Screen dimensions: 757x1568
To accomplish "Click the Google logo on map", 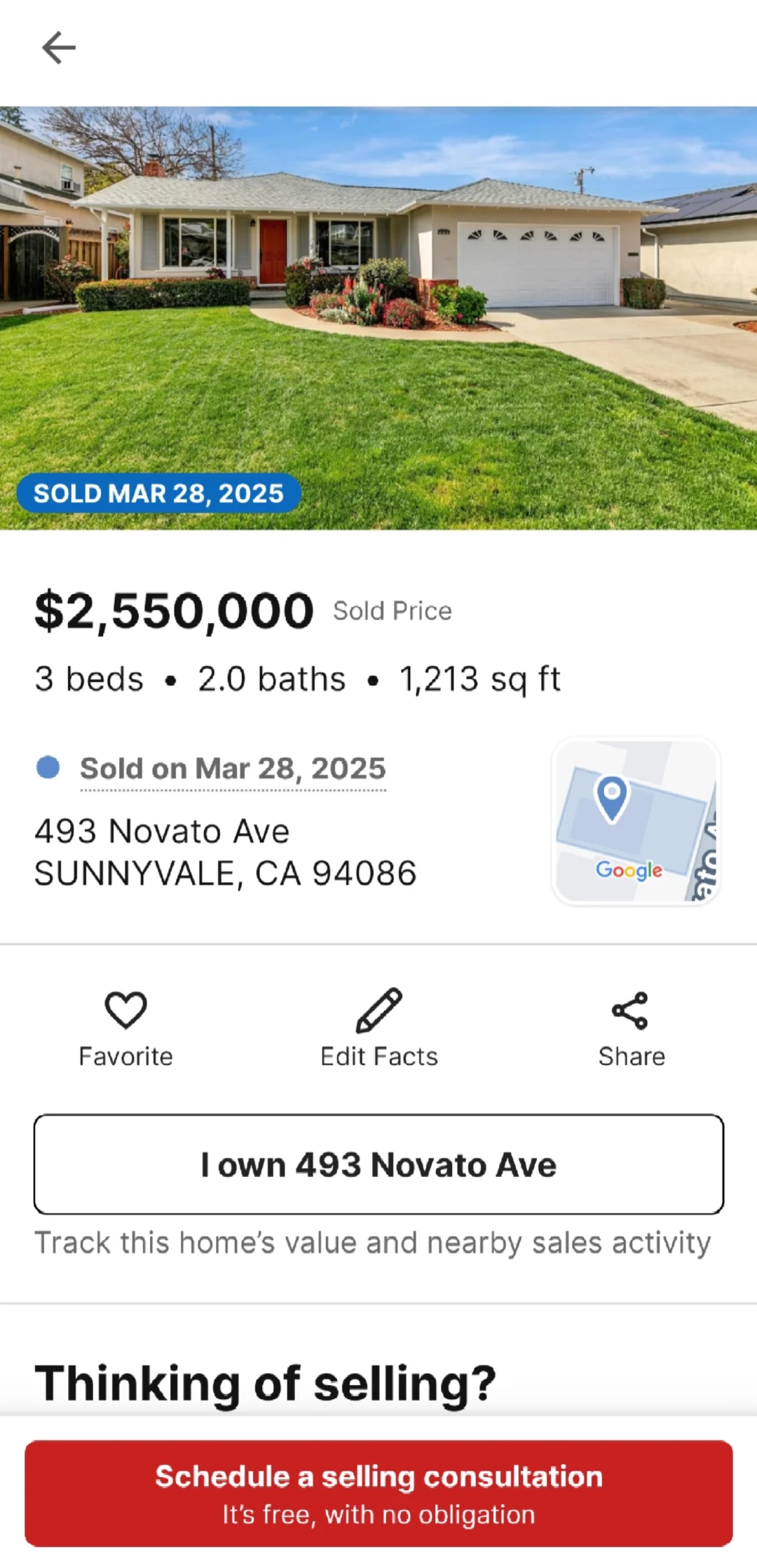I will click(629, 870).
